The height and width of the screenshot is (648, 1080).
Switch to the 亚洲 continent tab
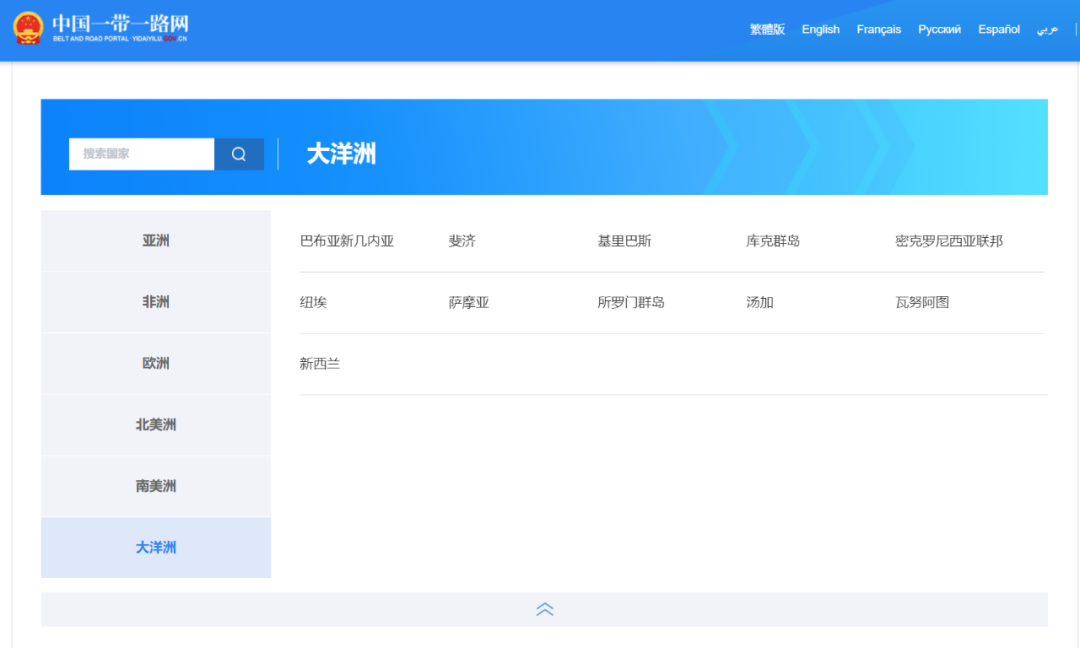[155, 239]
